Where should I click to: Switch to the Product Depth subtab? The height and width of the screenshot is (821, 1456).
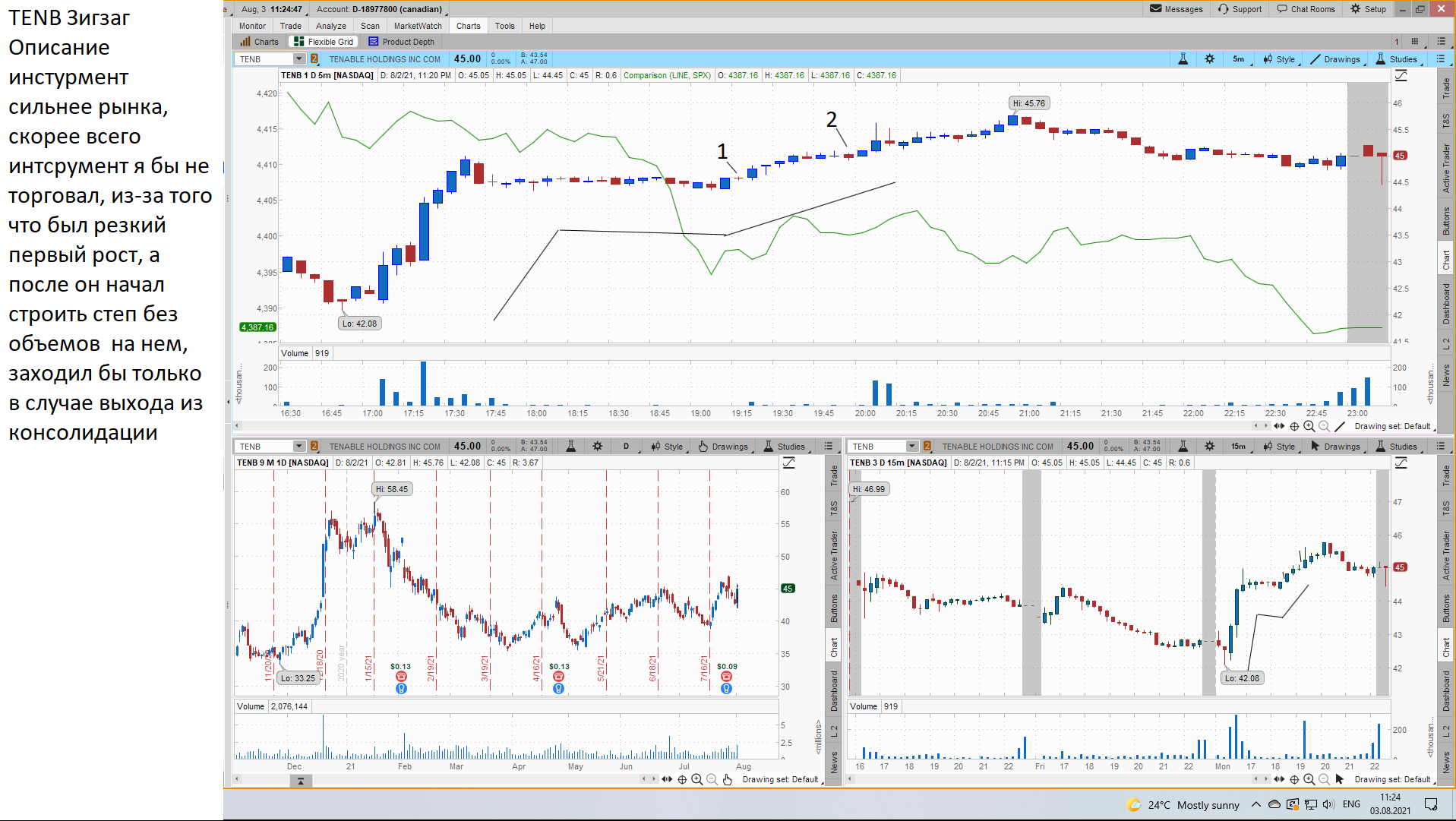tap(402, 42)
